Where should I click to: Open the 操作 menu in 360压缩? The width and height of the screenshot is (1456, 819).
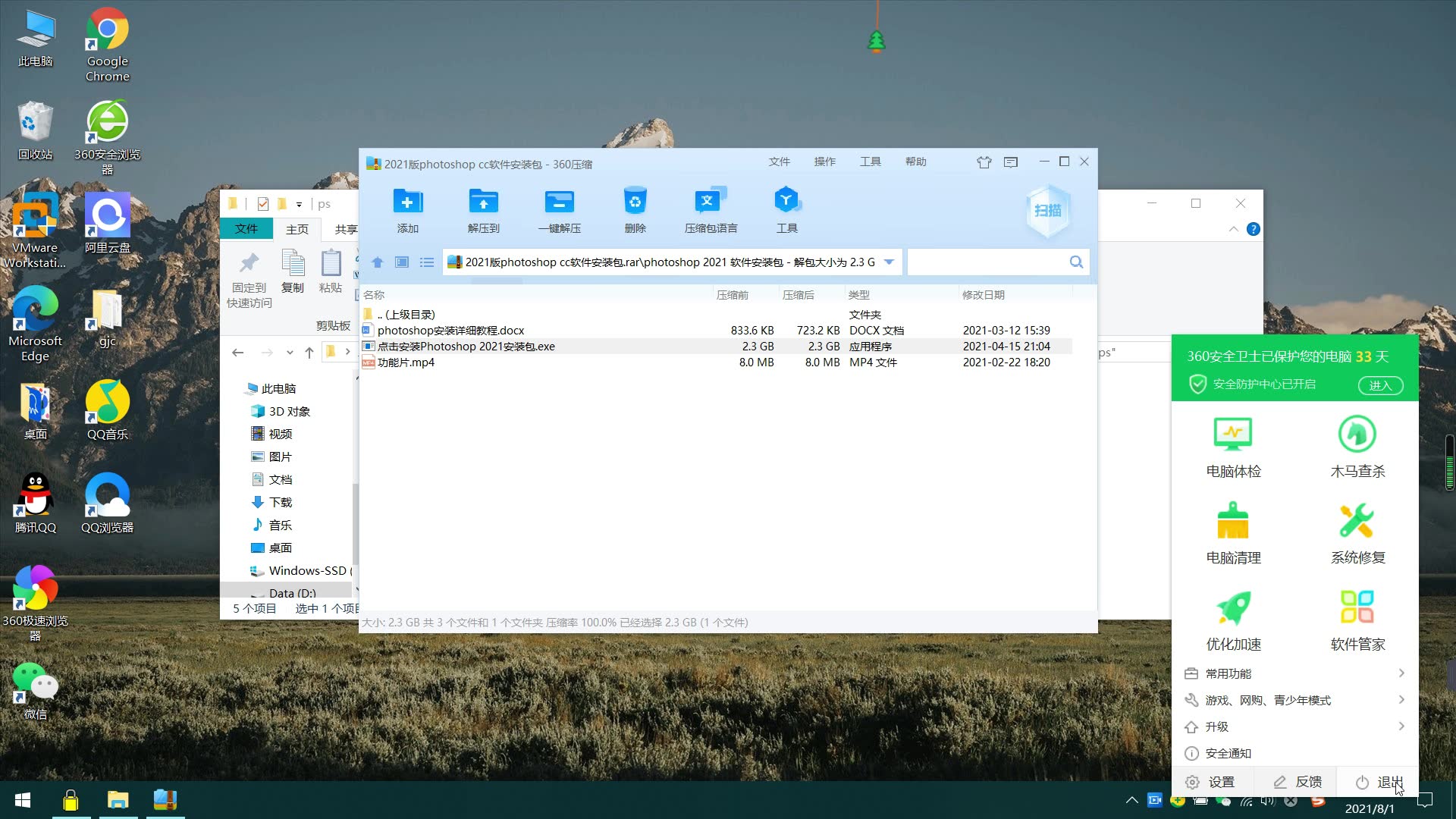[x=824, y=162]
